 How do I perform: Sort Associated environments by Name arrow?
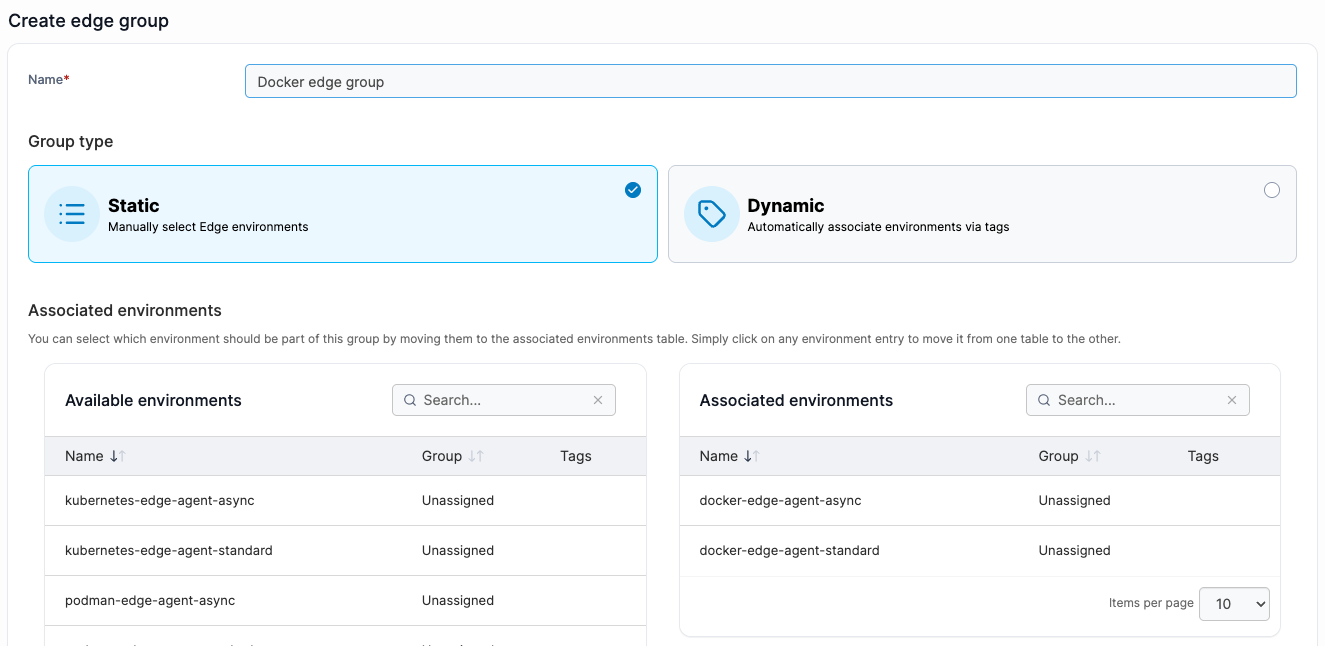752,456
